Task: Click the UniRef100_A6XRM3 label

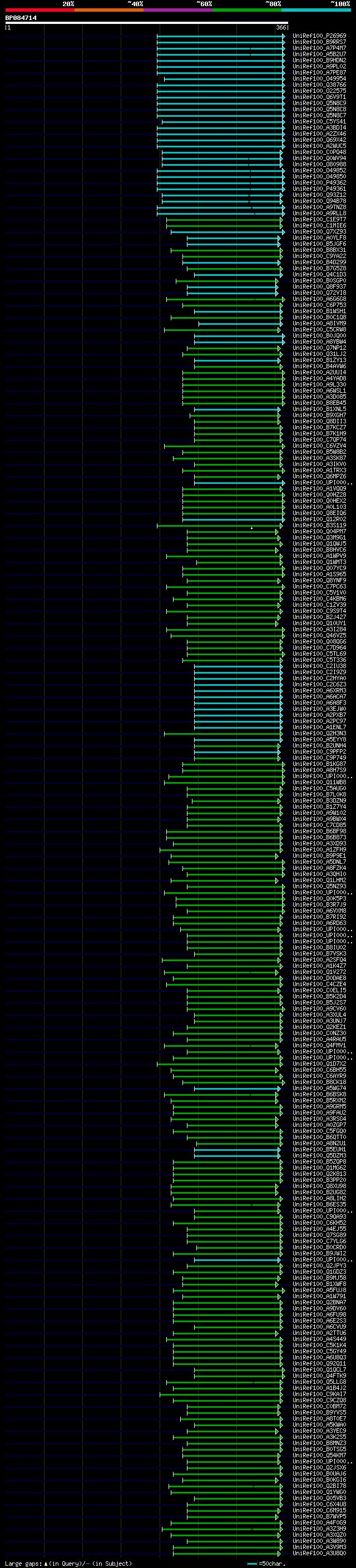Action: click(x=319, y=691)
